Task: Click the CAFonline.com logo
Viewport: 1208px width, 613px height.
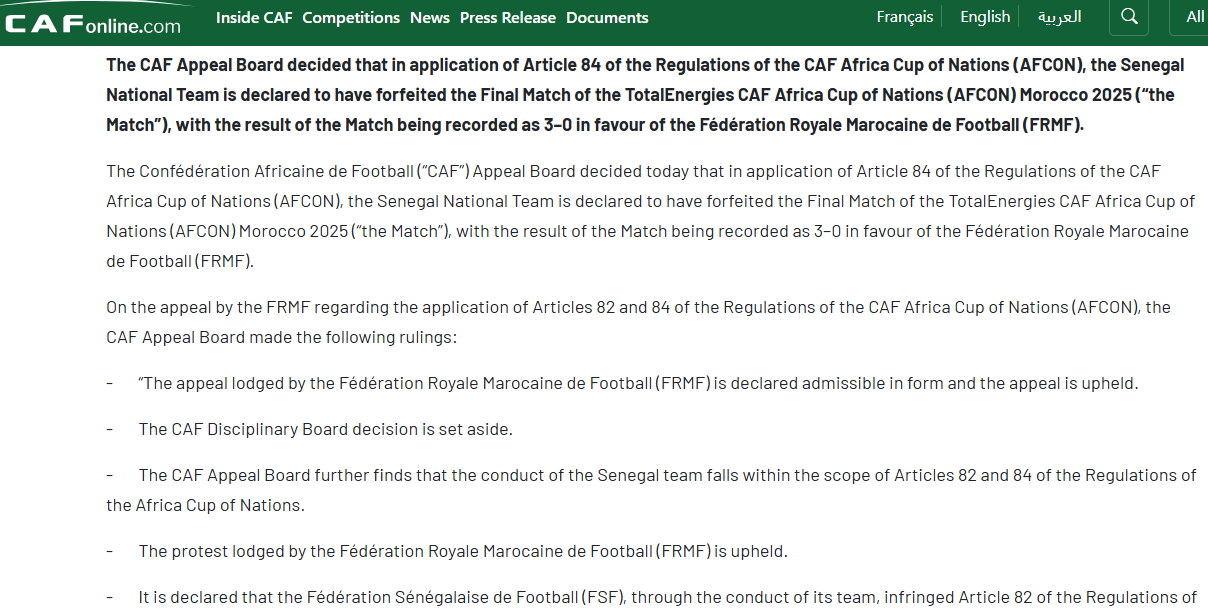Action: coord(93,22)
